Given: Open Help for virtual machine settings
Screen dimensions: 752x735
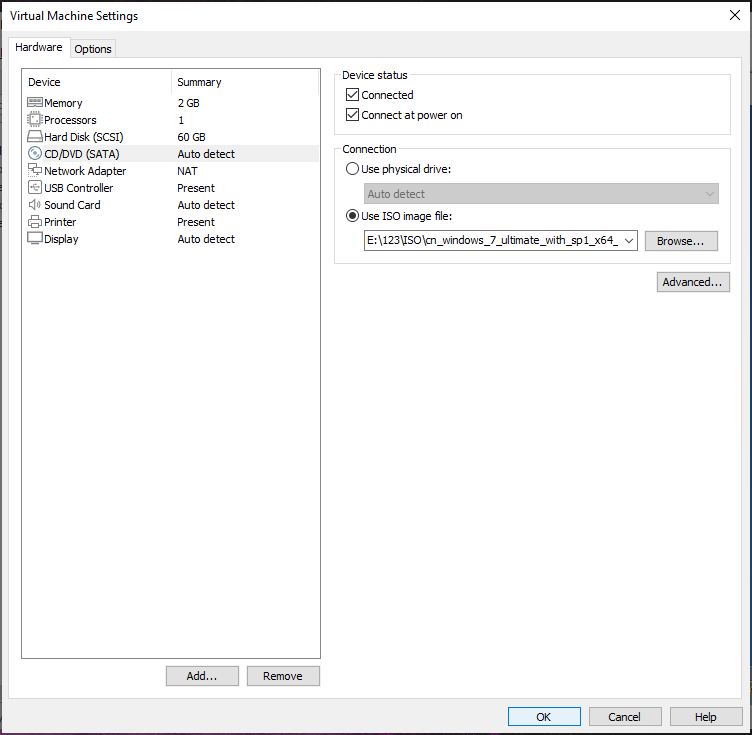Looking at the screenshot, I should coord(706,717).
